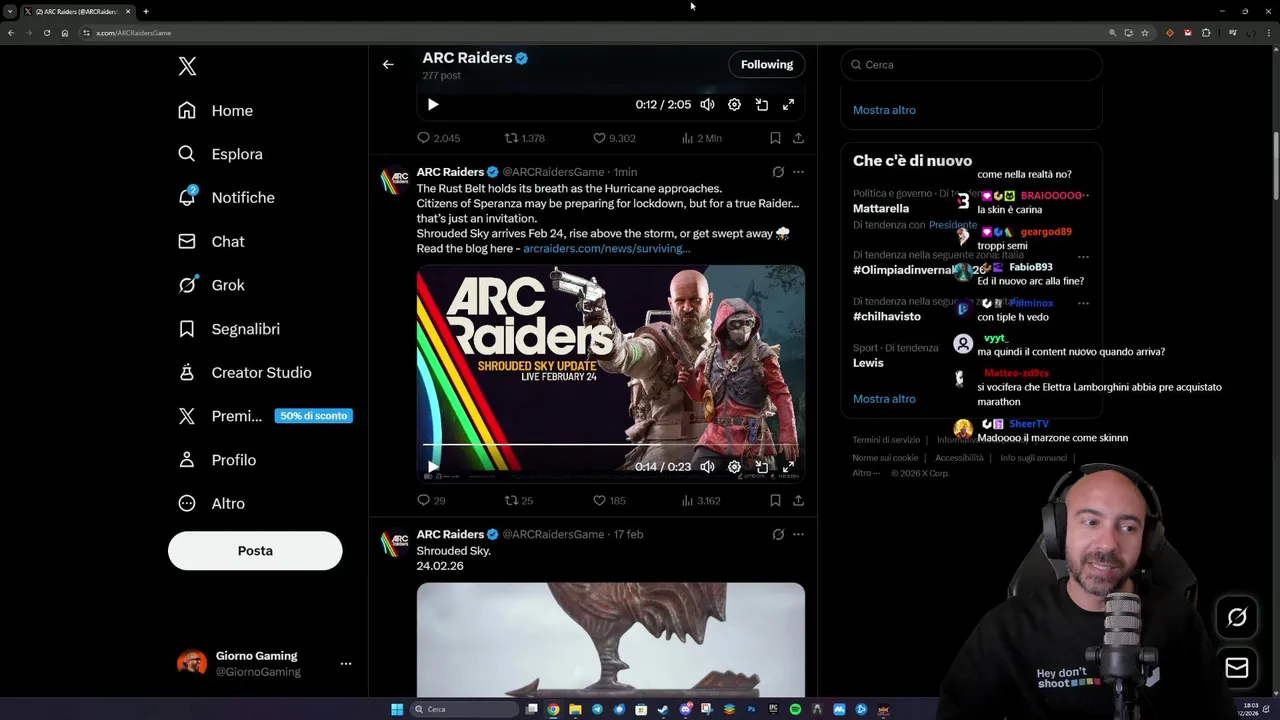
Task: Open a new Chrome tab
Action: point(146,12)
